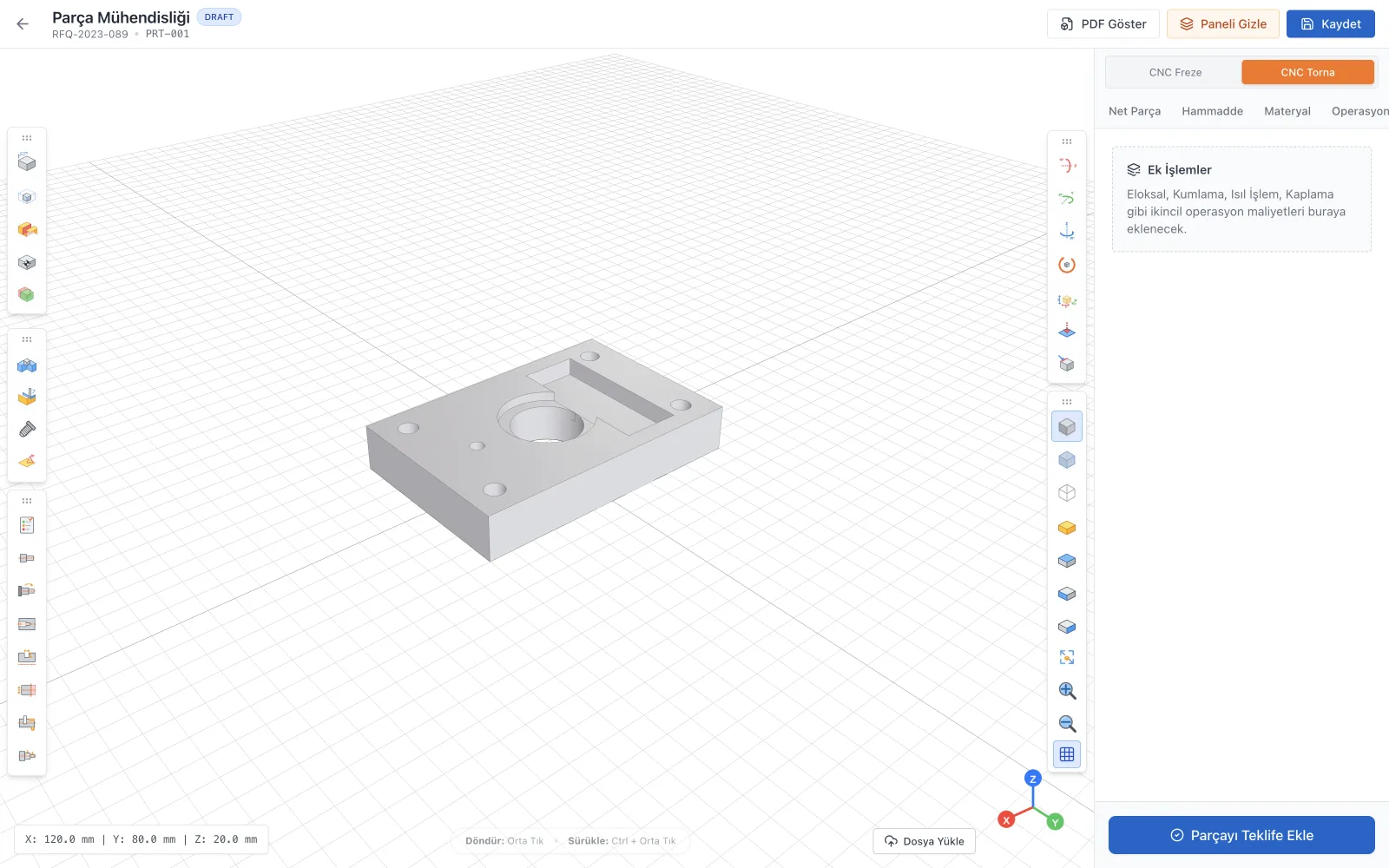Select the yellow cube view icon
1389x868 pixels.
1067,528
